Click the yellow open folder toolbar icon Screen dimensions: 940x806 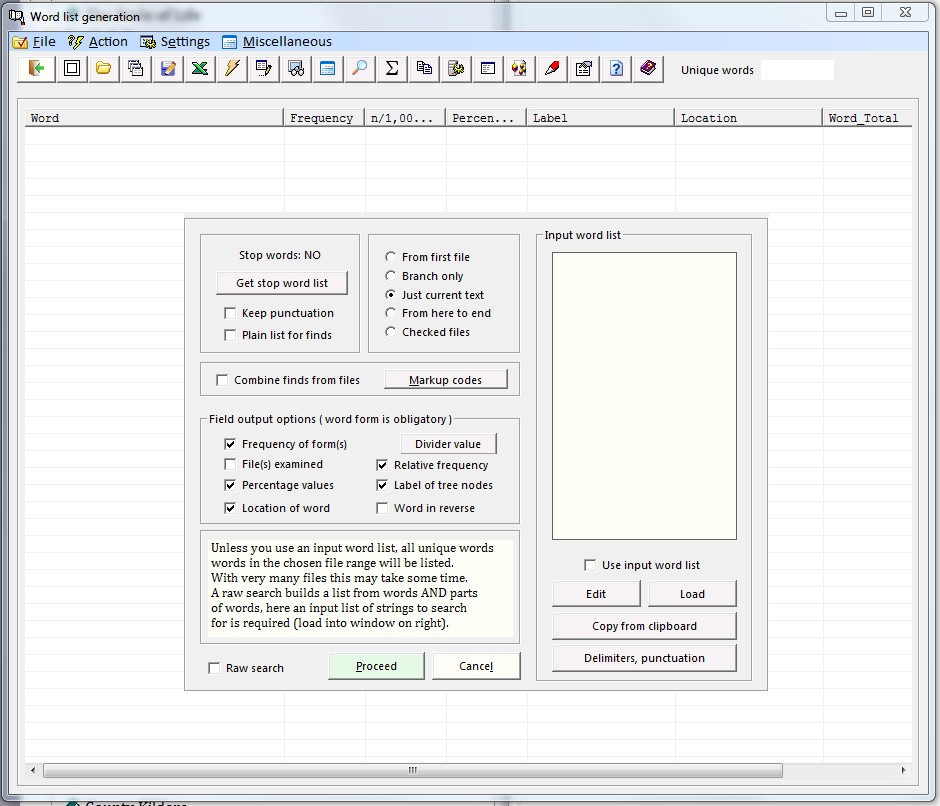103,69
